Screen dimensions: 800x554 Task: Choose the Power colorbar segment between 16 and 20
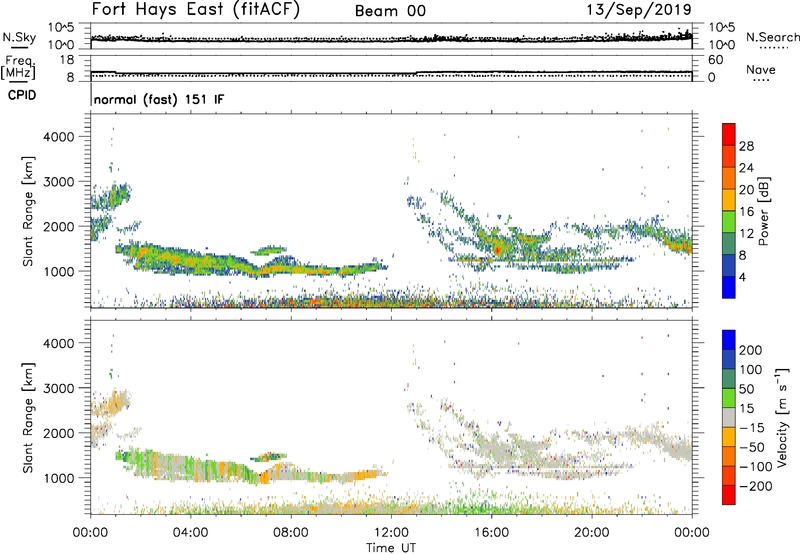(x=729, y=200)
